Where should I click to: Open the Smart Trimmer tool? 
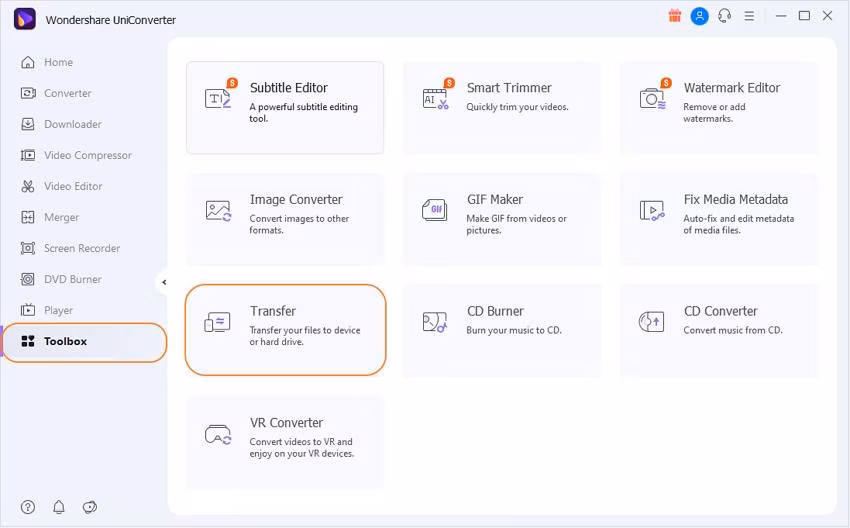502,107
